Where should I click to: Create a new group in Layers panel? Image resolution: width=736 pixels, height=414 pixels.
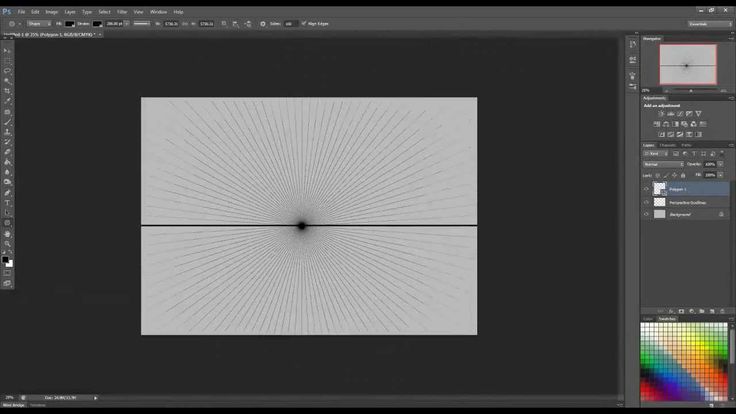[x=702, y=311]
